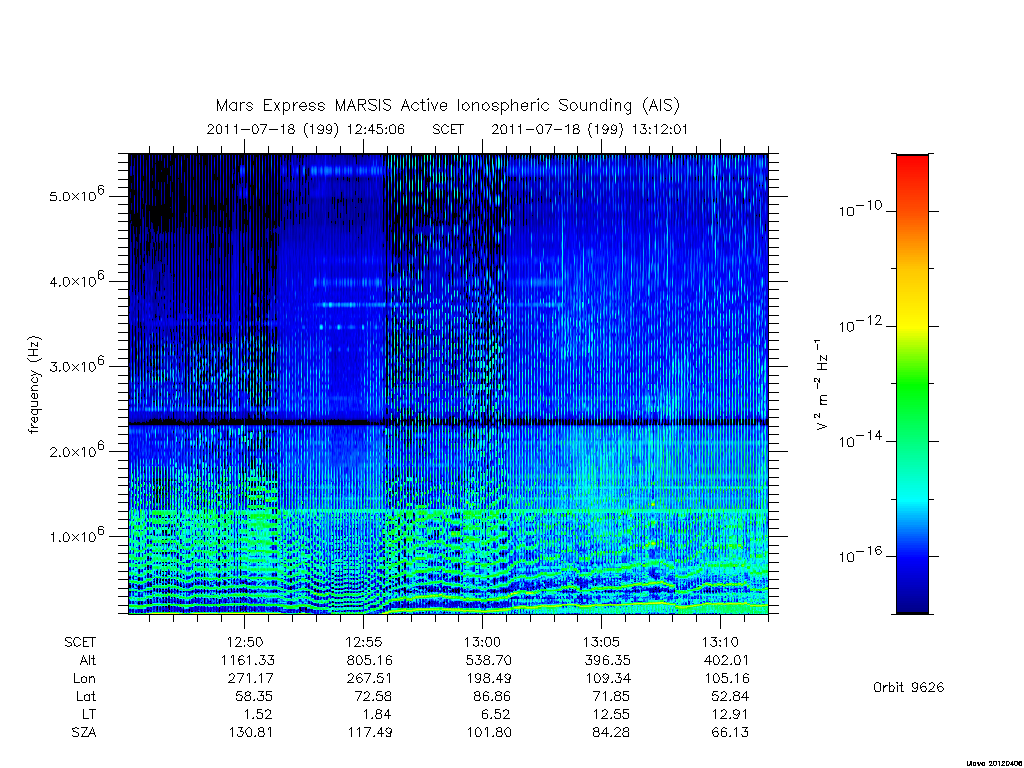Click local time value '1.84'

point(377,714)
